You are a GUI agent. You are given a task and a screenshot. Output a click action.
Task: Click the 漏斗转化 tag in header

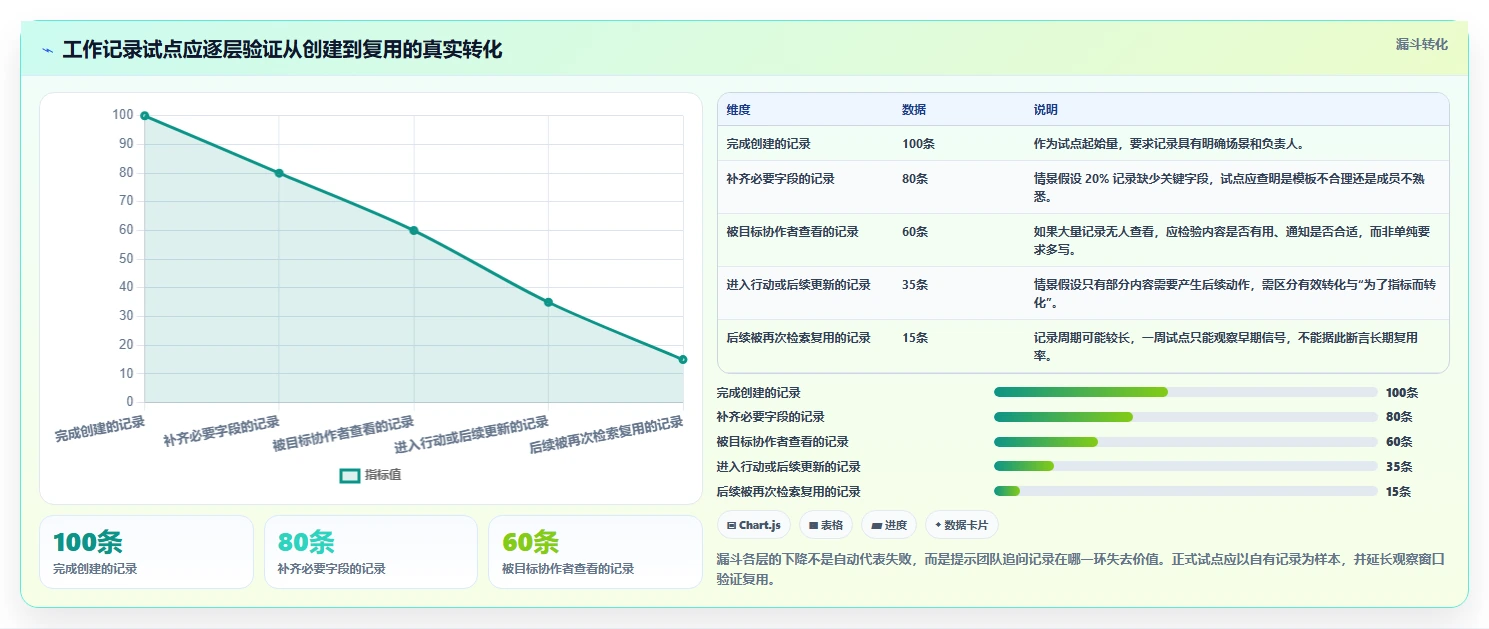[1421, 44]
